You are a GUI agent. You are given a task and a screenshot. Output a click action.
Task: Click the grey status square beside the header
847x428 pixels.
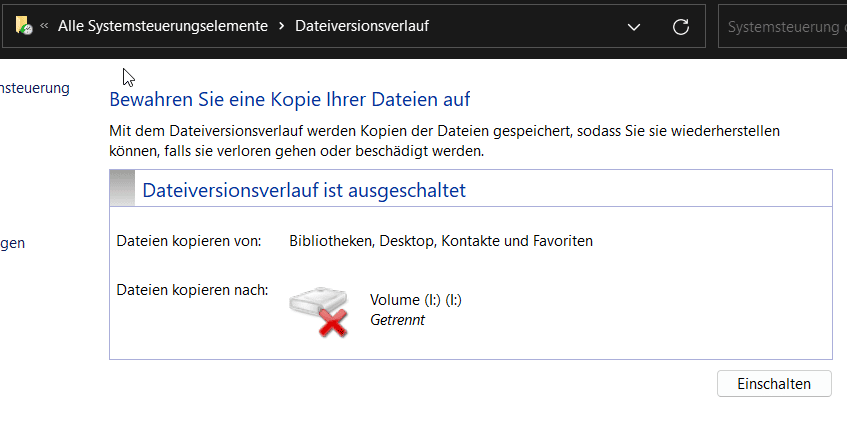pos(122,189)
